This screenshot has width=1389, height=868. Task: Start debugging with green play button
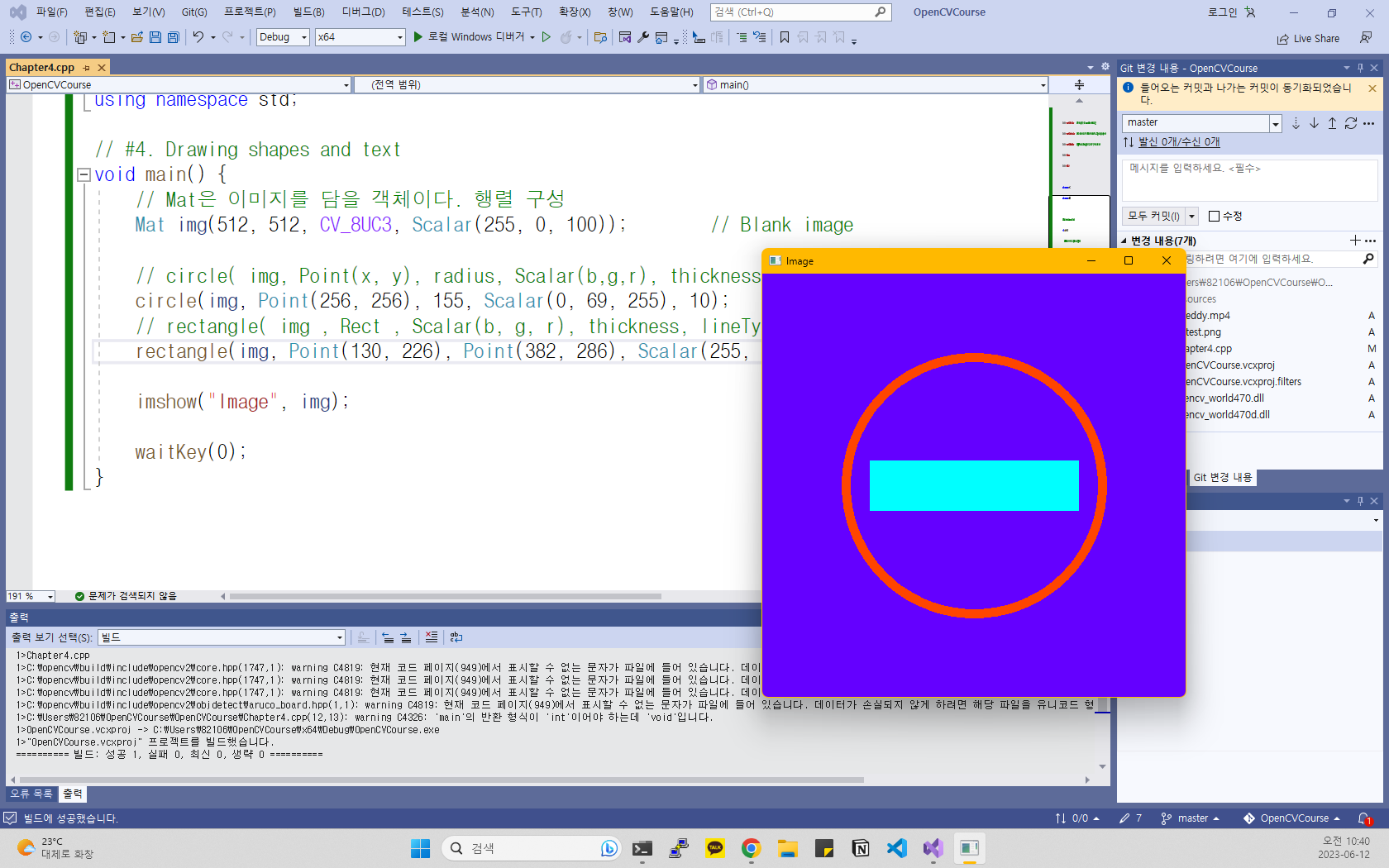click(x=418, y=37)
